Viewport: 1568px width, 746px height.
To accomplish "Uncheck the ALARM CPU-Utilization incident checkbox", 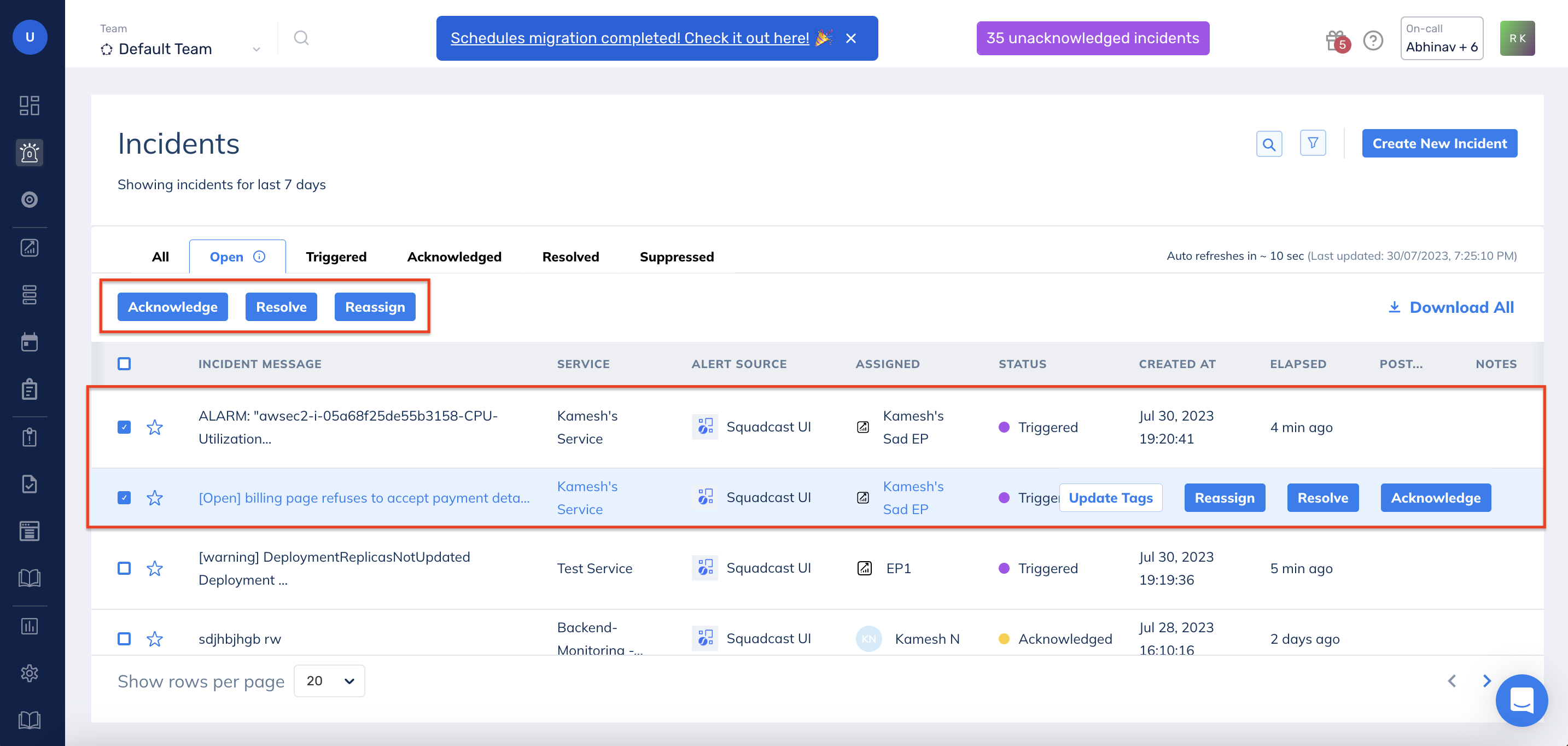I will click(124, 427).
